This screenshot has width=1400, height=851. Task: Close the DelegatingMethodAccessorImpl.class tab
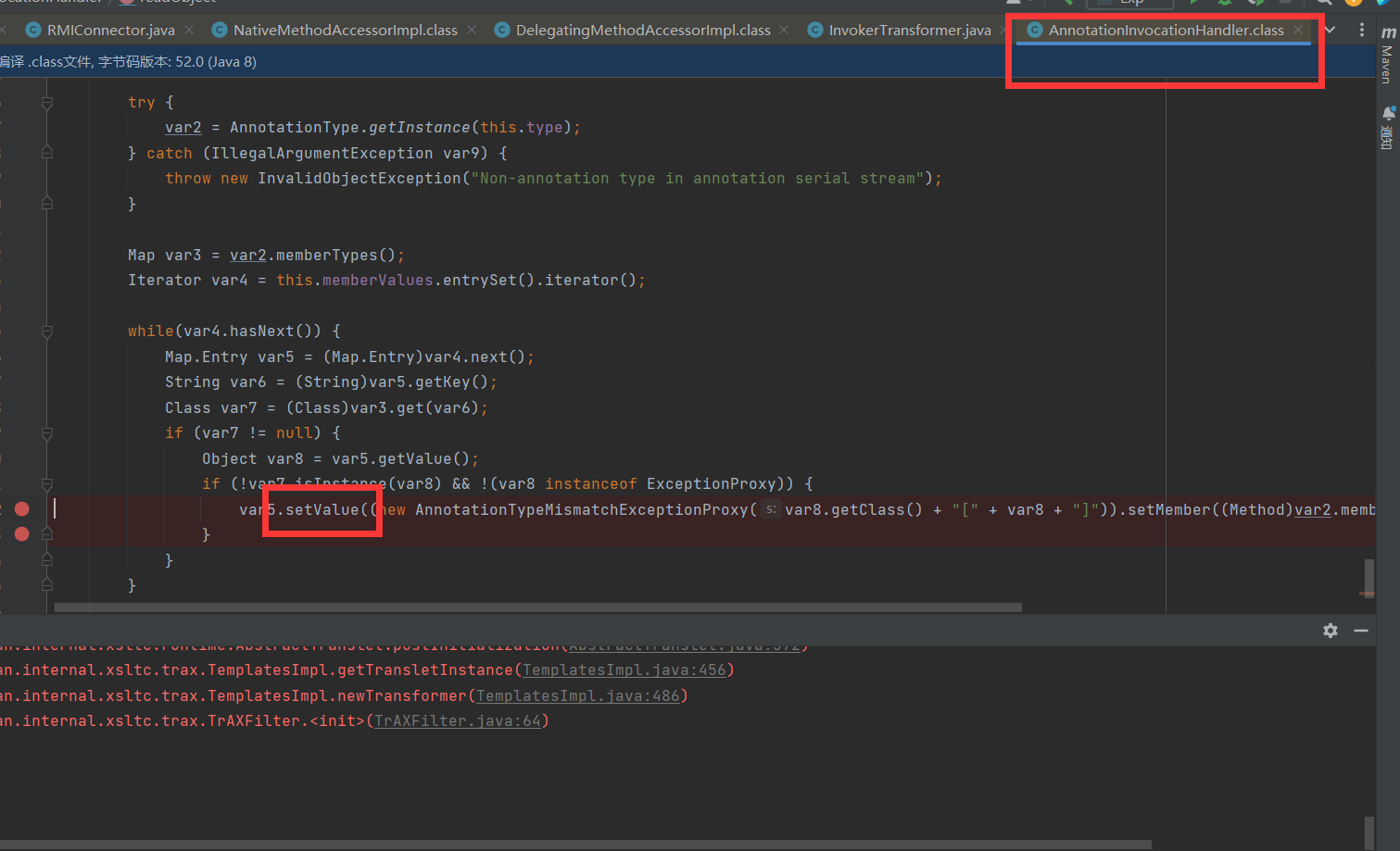pyautogui.click(x=784, y=30)
